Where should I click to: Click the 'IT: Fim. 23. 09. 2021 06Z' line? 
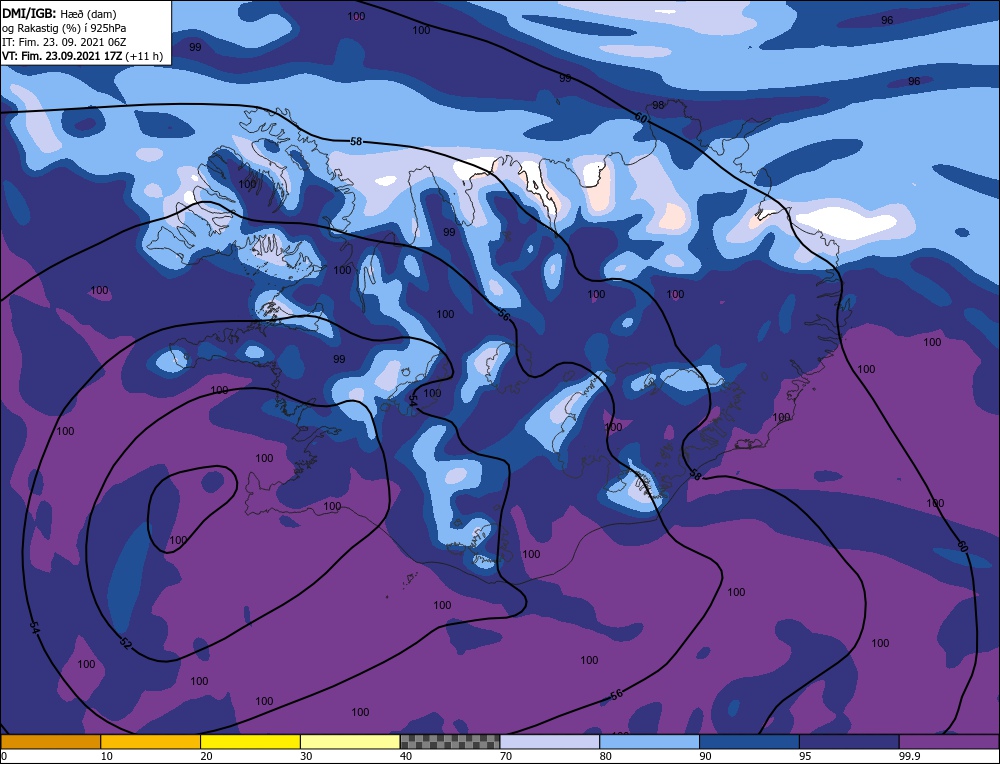63,42
